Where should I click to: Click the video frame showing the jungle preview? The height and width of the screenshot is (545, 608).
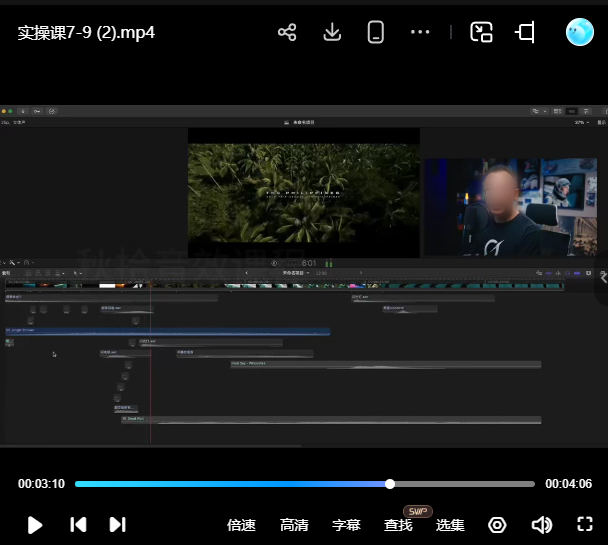(x=304, y=193)
